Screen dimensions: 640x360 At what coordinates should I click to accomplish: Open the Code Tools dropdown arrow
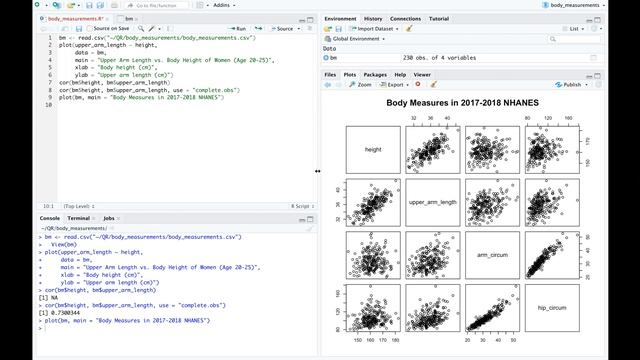pyautogui.click(x=159, y=29)
